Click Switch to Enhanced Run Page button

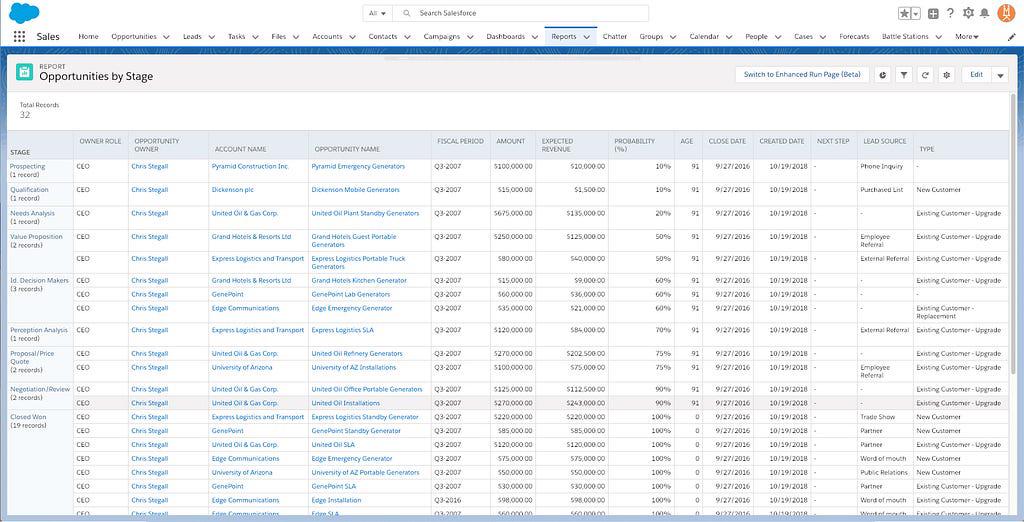[801, 75]
